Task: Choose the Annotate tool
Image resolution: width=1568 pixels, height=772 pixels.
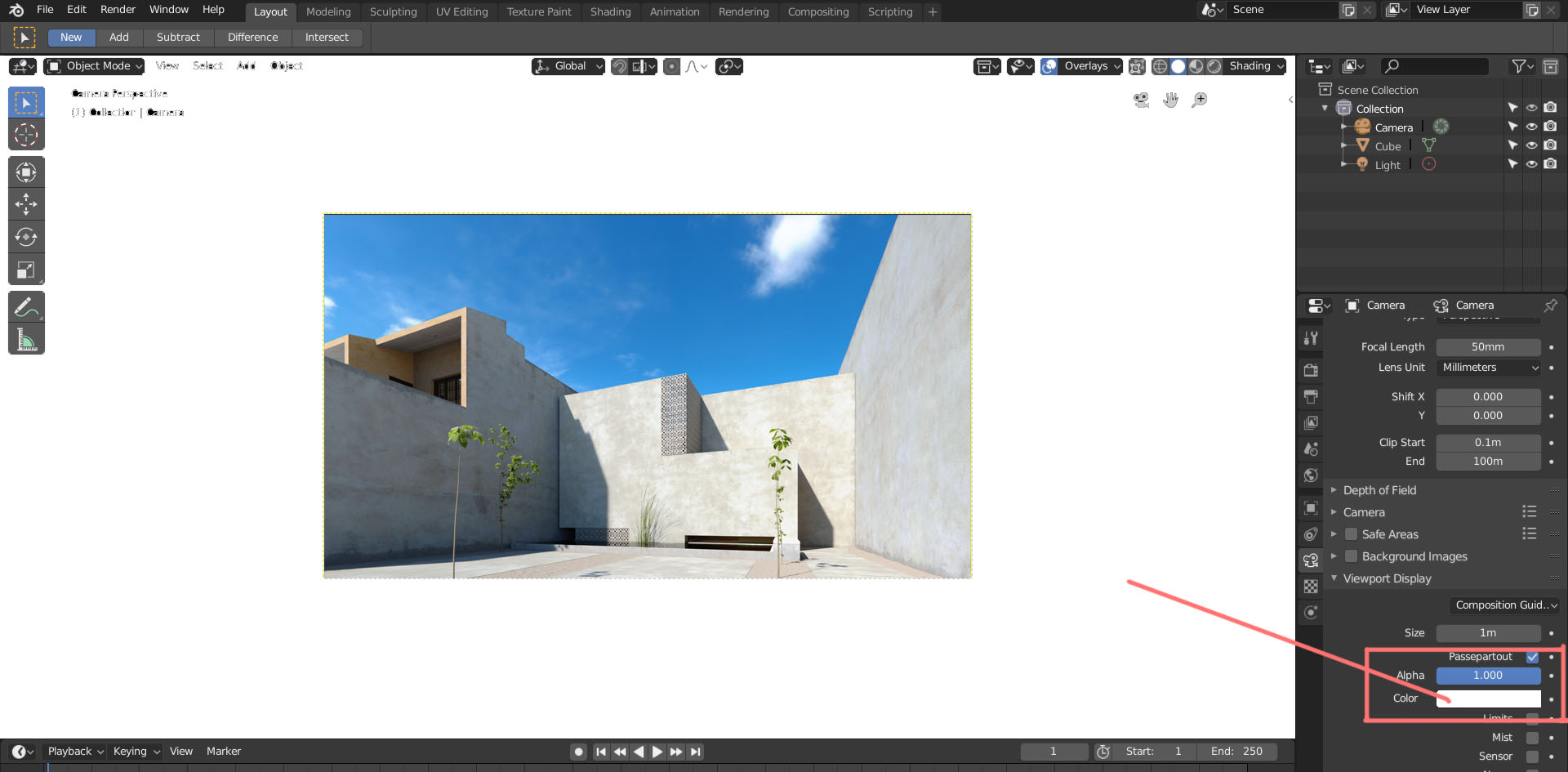Action: [x=26, y=307]
